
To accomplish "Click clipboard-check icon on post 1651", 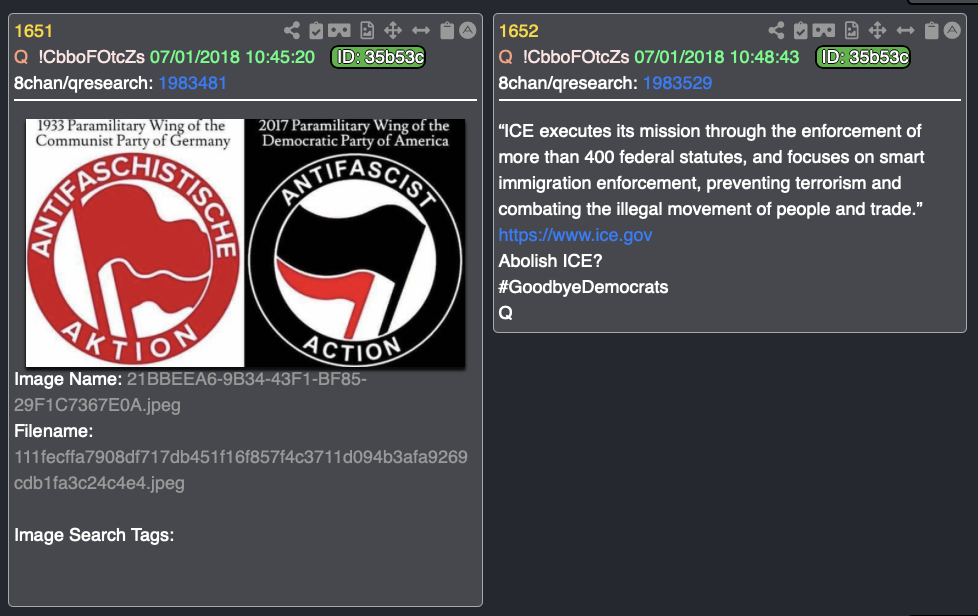I will 316,31.
